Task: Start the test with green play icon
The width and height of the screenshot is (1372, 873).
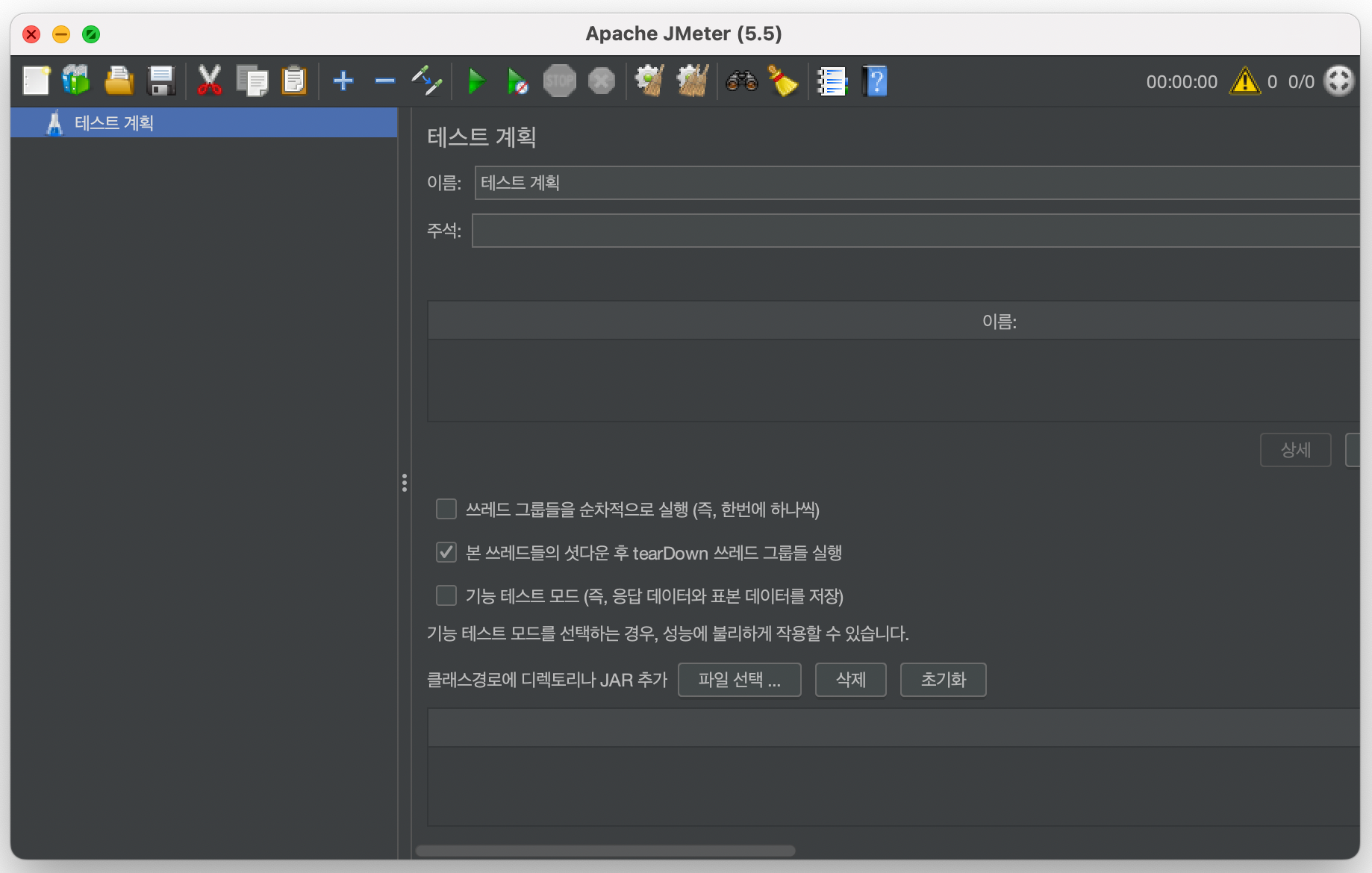Action: [475, 81]
